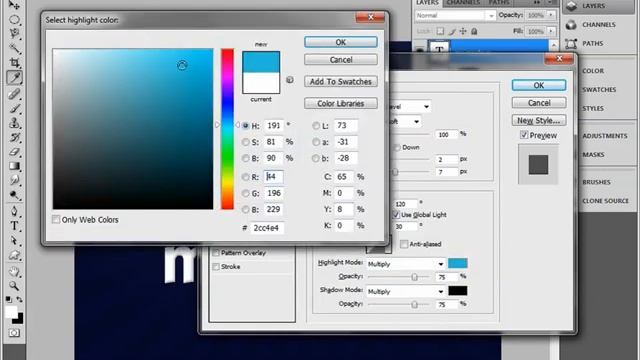The image size is (640, 360).
Task: Select the L lightness radio button
Action: click(316, 126)
